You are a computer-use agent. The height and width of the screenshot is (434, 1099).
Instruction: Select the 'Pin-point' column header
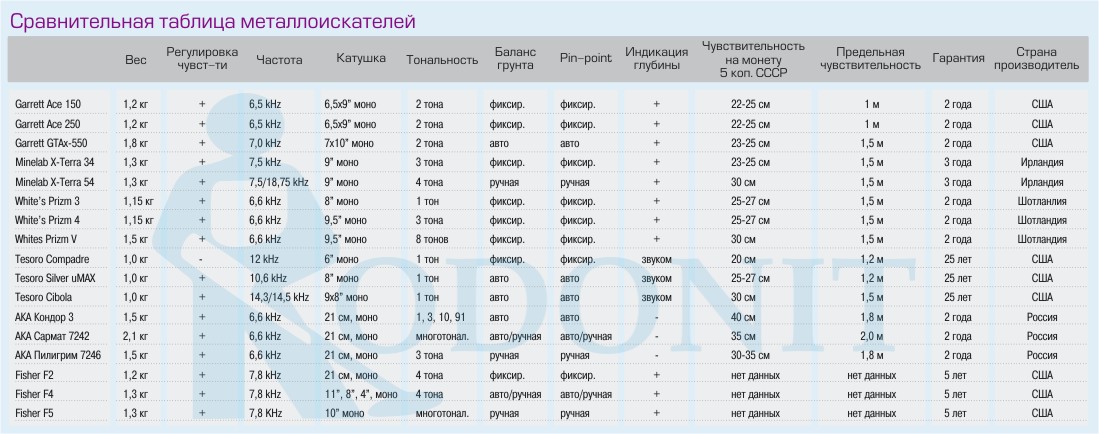(x=586, y=58)
